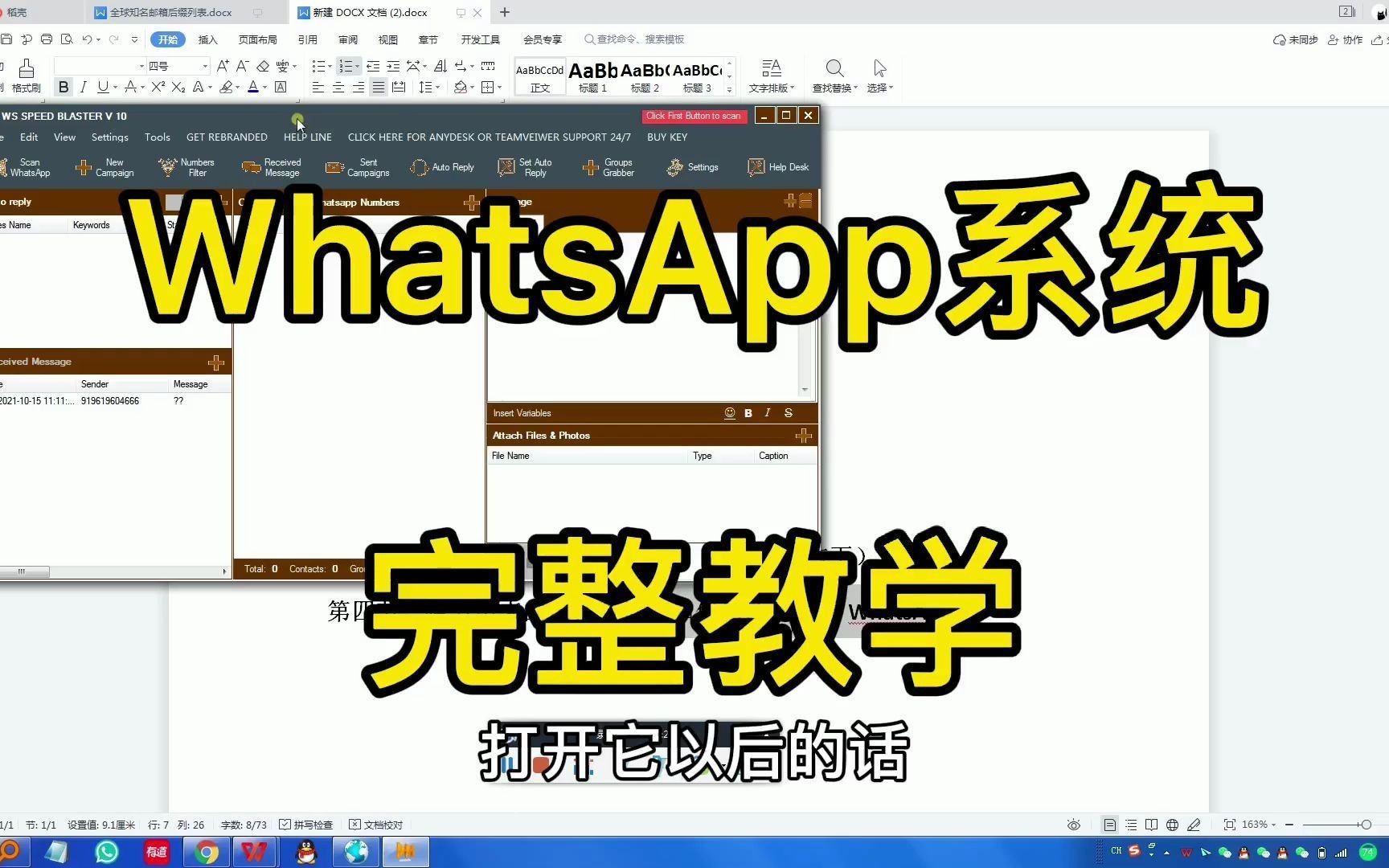The image size is (1389, 868).
Task: Open the Page Layout (页面布局) ribbon tab
Action: (257, 39)
